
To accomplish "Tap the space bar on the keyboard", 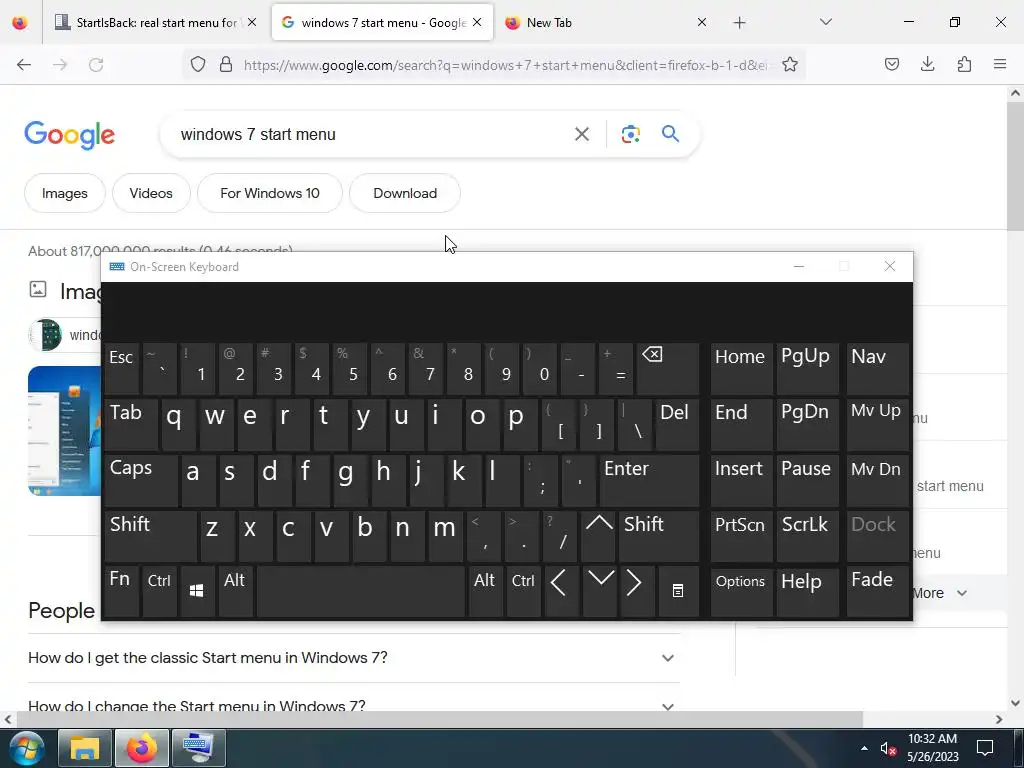I will pyautogui.click(x=360, y=591).
